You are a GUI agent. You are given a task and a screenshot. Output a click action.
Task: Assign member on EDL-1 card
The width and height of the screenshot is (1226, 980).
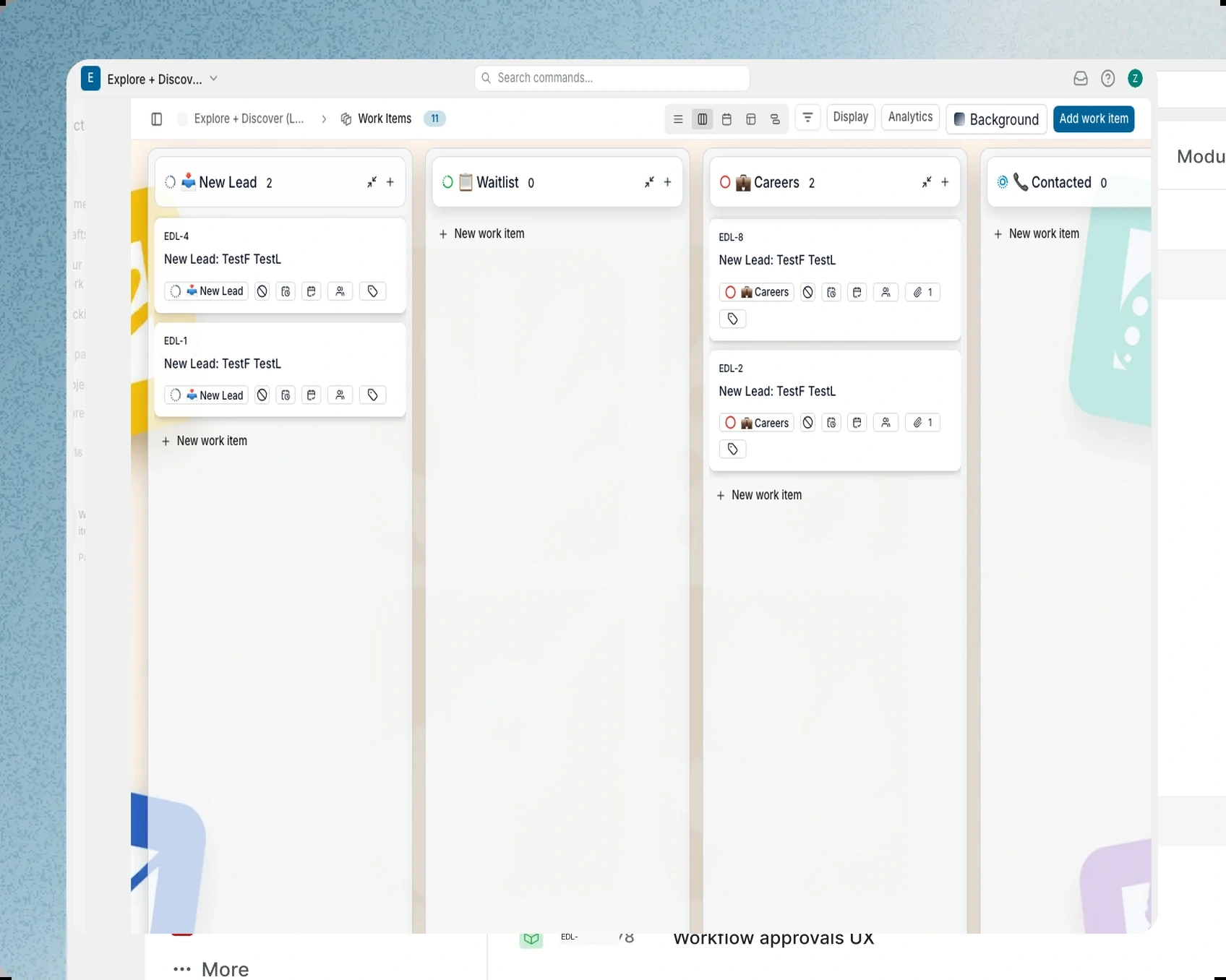click(340, 395)
